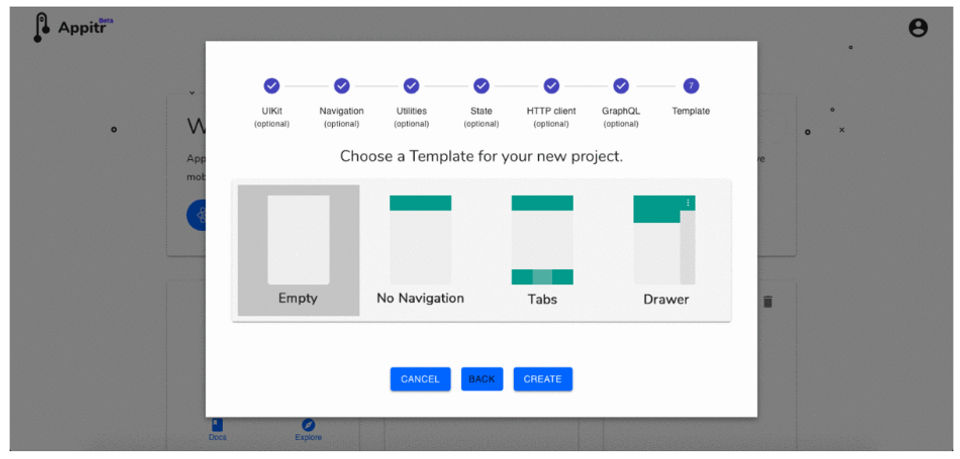Image resolution: width=960 pixels, height=459 pixels.
Task: Open the Explore compass icon in background
Action: [x=309, y=425]
